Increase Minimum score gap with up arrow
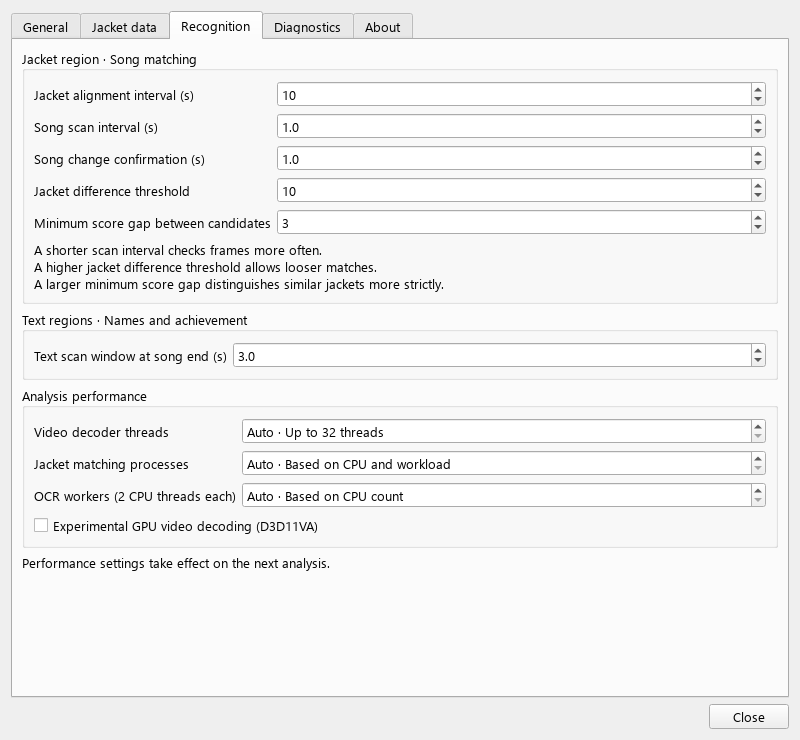Viewport: 800px width, 740px height. coord(758,217)
